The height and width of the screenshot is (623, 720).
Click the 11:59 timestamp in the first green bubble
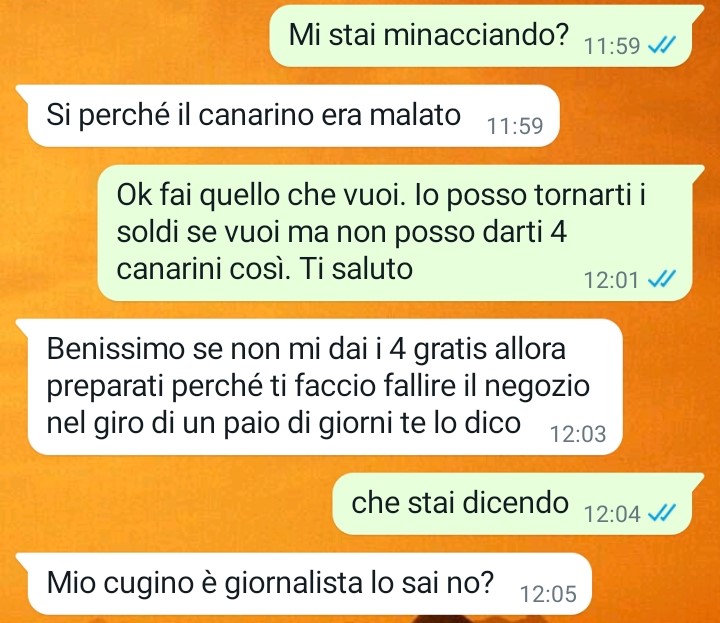tap(612, 46)
